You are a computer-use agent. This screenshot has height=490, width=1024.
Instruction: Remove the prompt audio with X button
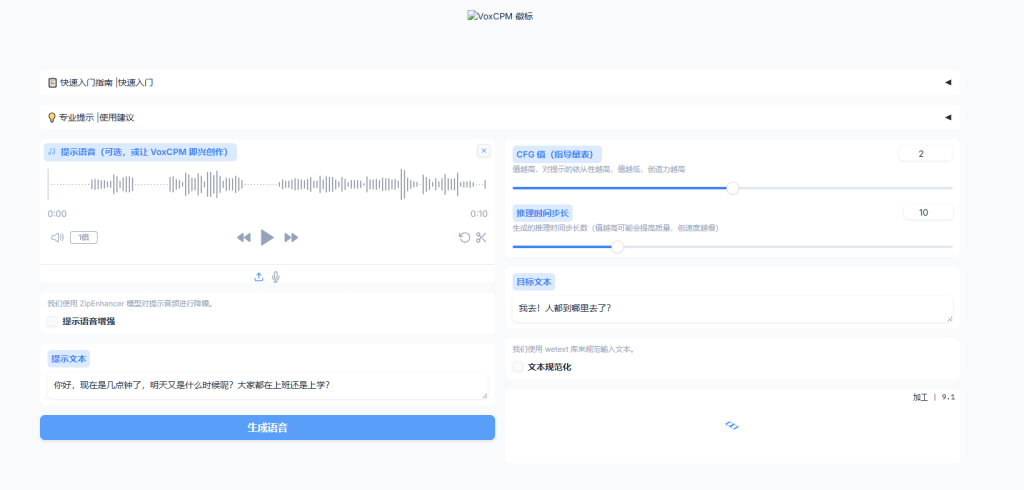pos(484,151)
